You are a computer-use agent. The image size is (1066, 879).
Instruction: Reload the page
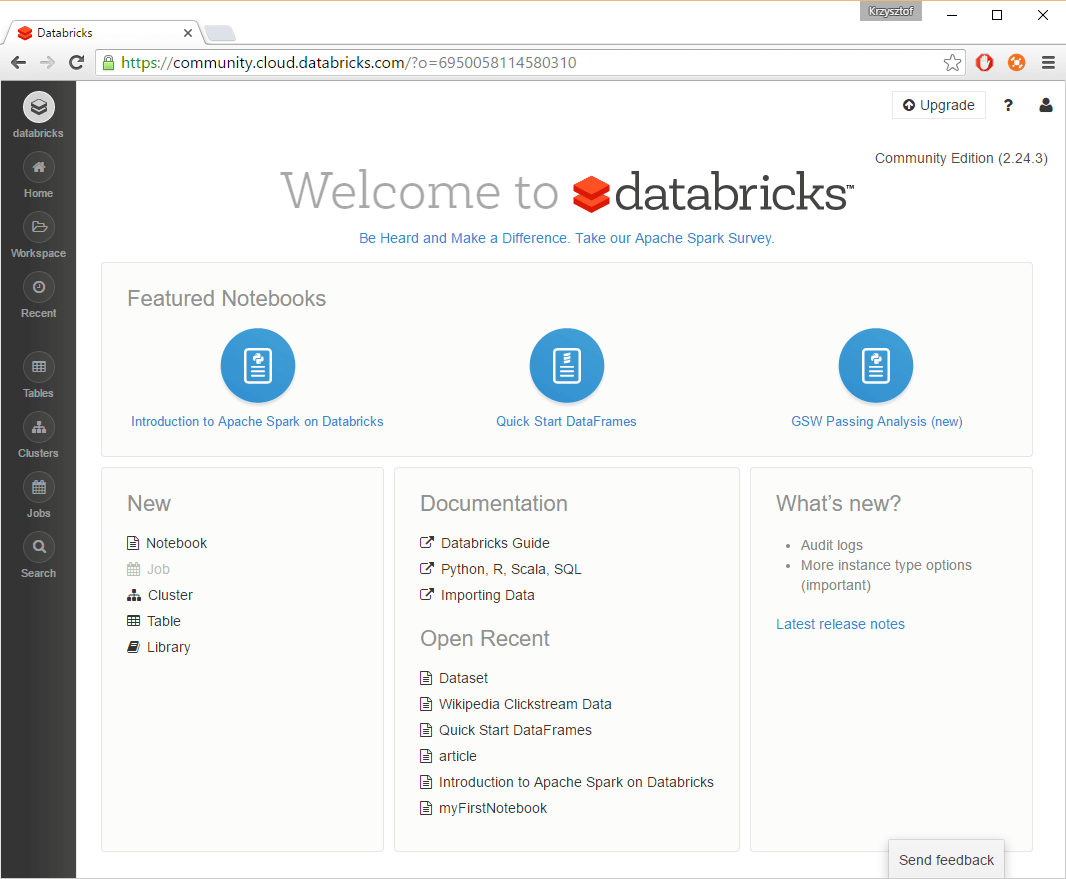(77, 63)
